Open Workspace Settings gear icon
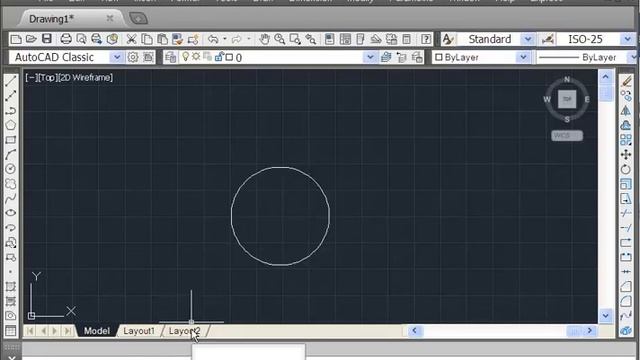Screen dimensions: 640x360 tap(133, 57)
